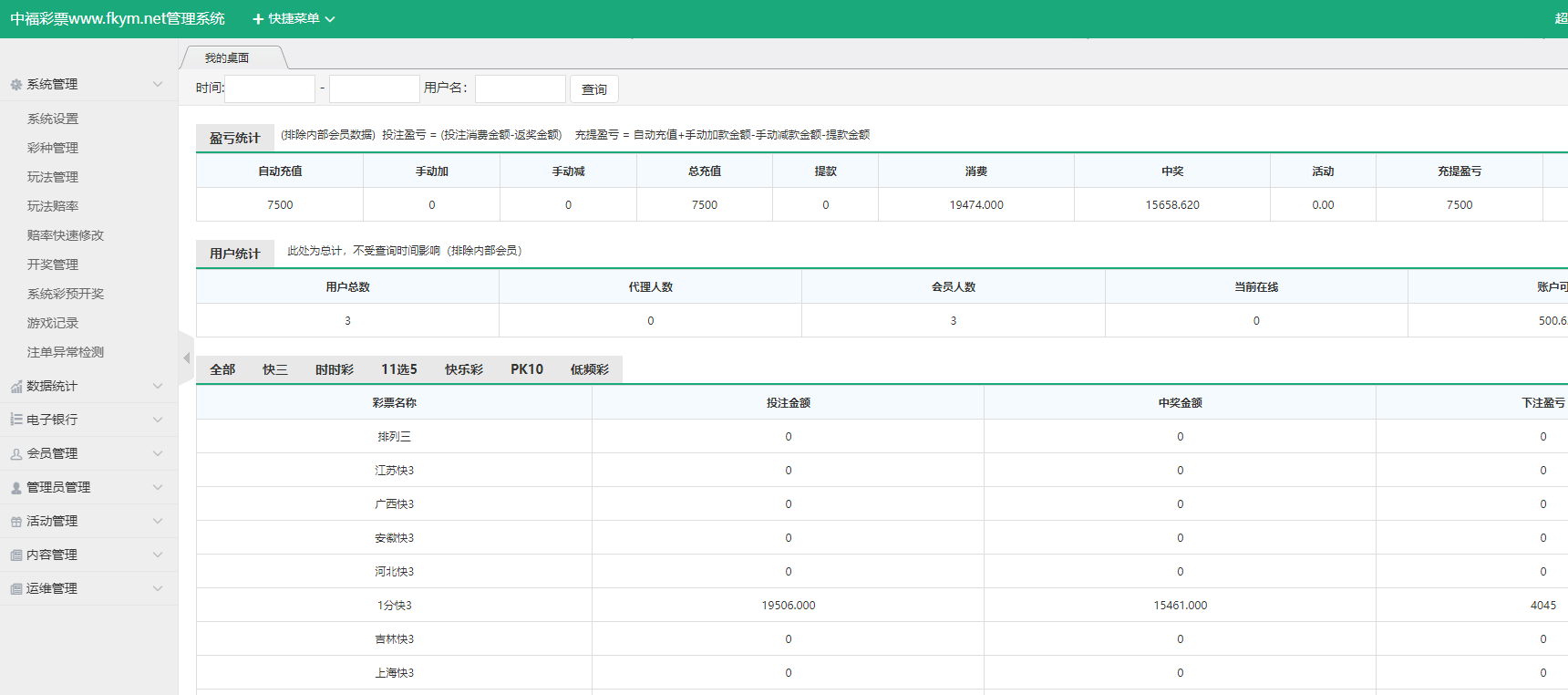Click the start time input field
The height and width of the screenshot is (695, 1568).
point(270,88)
